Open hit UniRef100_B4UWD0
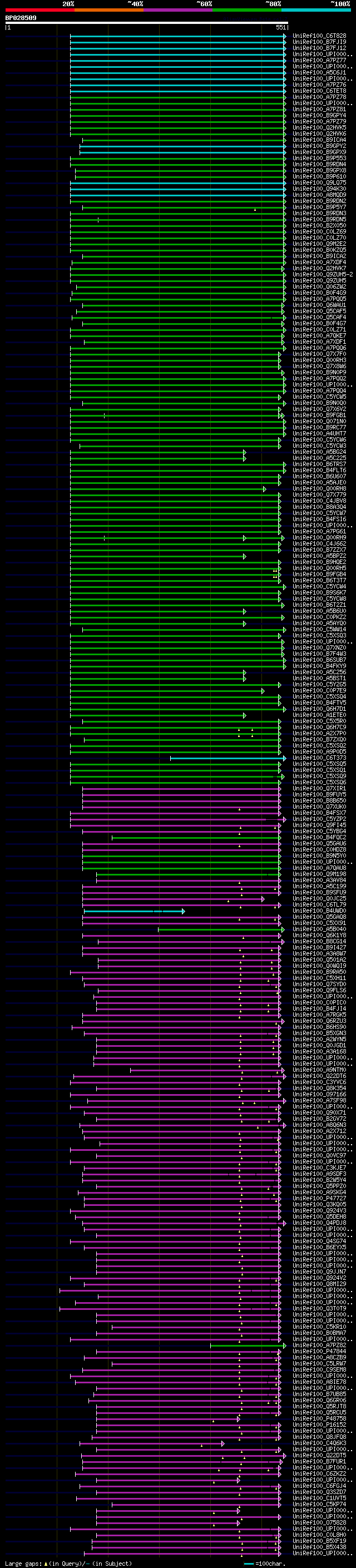Viewport: 356px width, 1568px height. pyautogui.click(x=319, y=911)
